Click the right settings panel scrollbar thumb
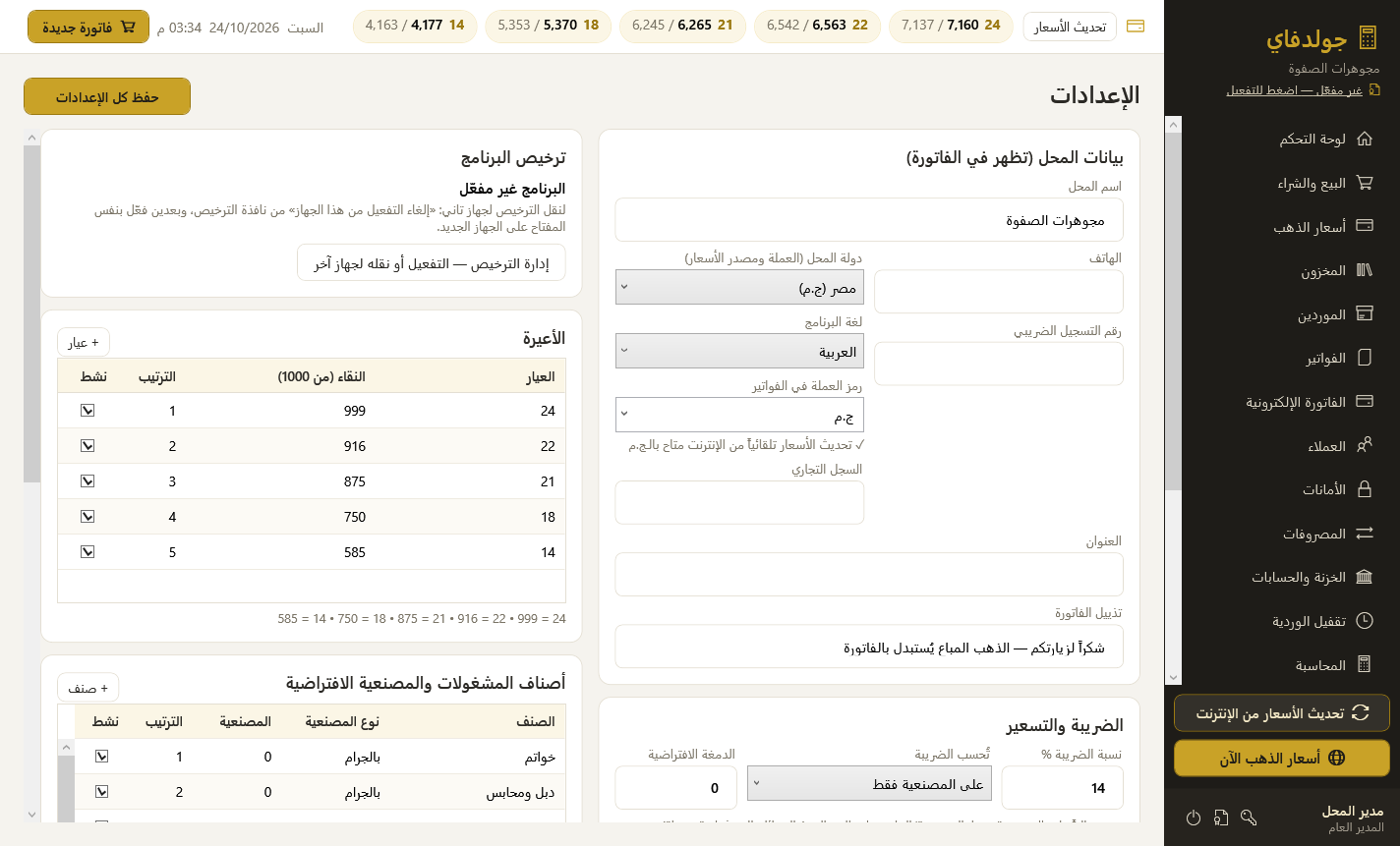 point(32,313)
